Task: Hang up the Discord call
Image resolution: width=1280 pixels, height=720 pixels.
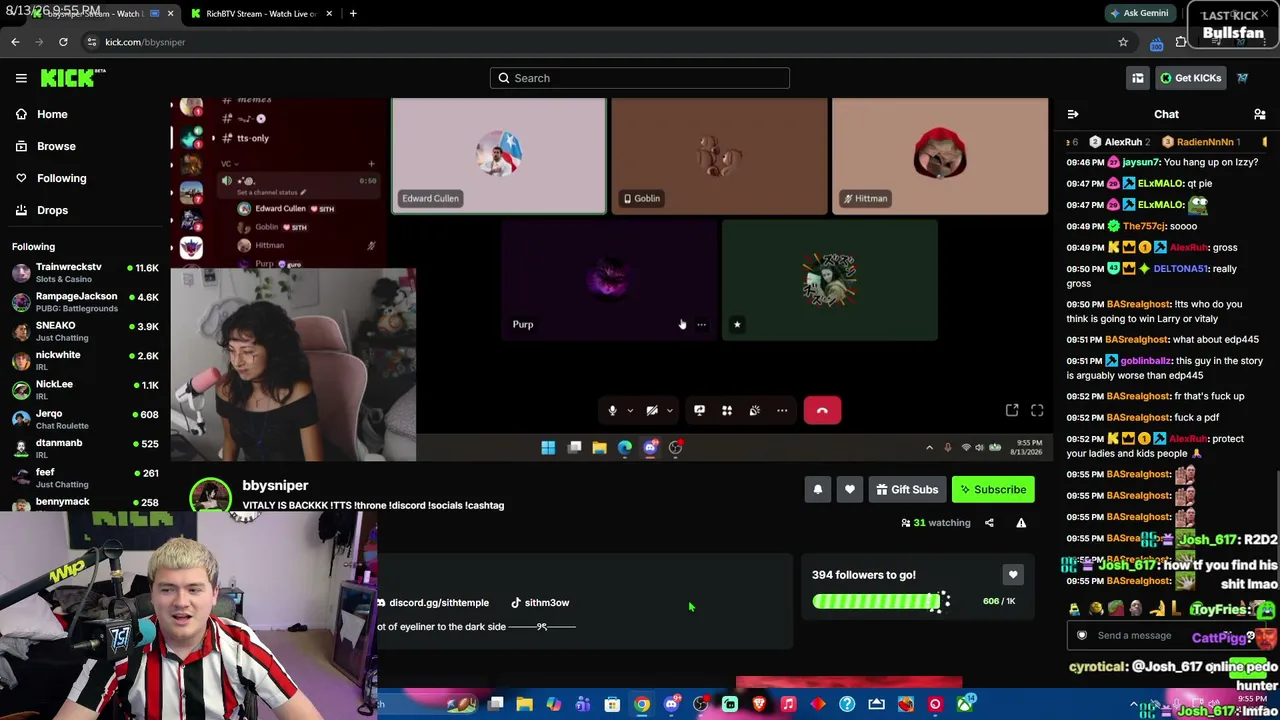Action: (x=822, y=411)
